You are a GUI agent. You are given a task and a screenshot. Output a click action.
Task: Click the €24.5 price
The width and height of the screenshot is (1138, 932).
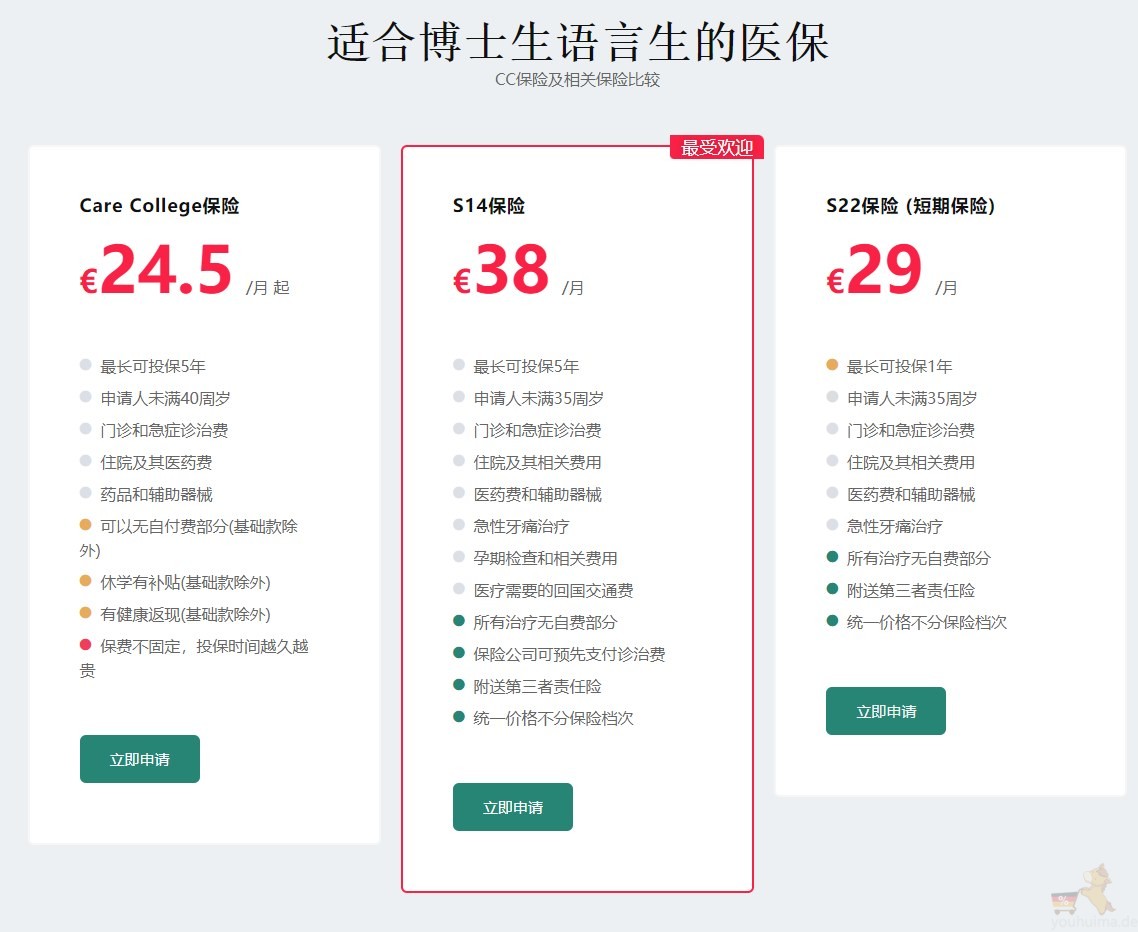(x=155, y=269)
